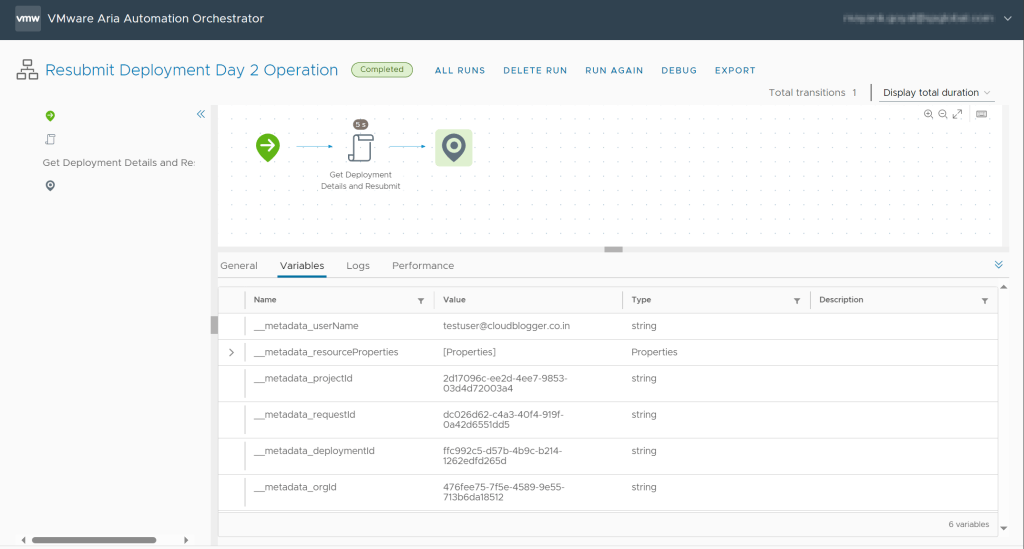
Task: Expand the __metadata_resourceProperties row
Action: point(231,352)
